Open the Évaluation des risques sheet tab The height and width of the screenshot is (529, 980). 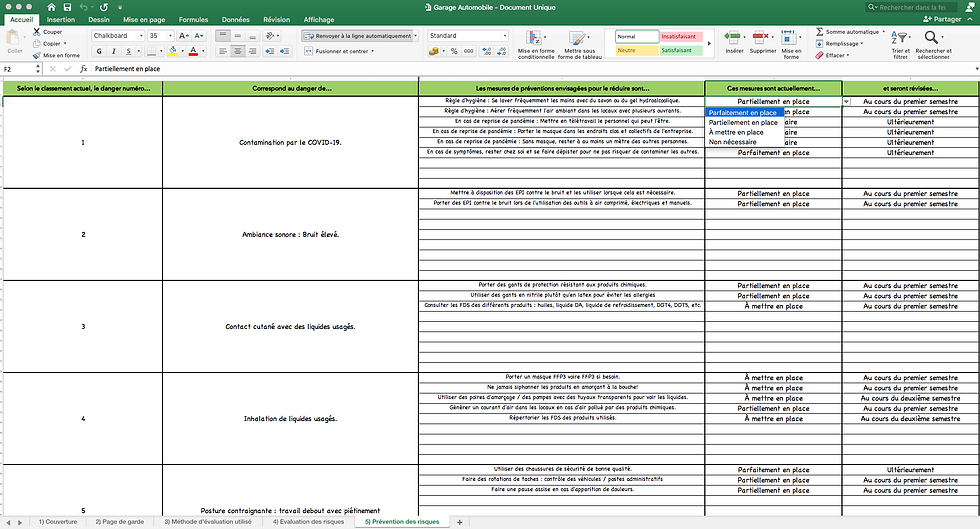click(308, 521)
